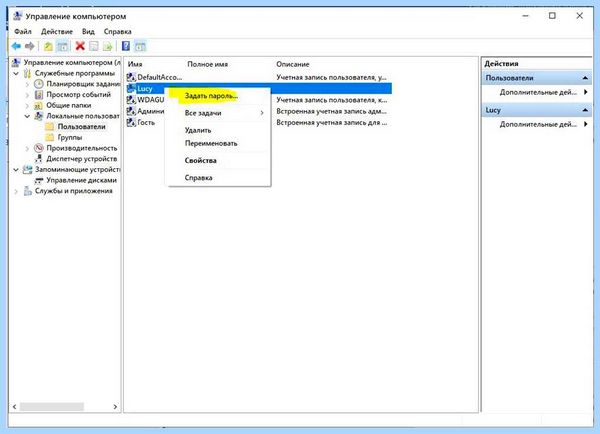Click the title bar Управление компьютером app icon
The width and height of the screenshot is (600, 434).
click(18, 16)
